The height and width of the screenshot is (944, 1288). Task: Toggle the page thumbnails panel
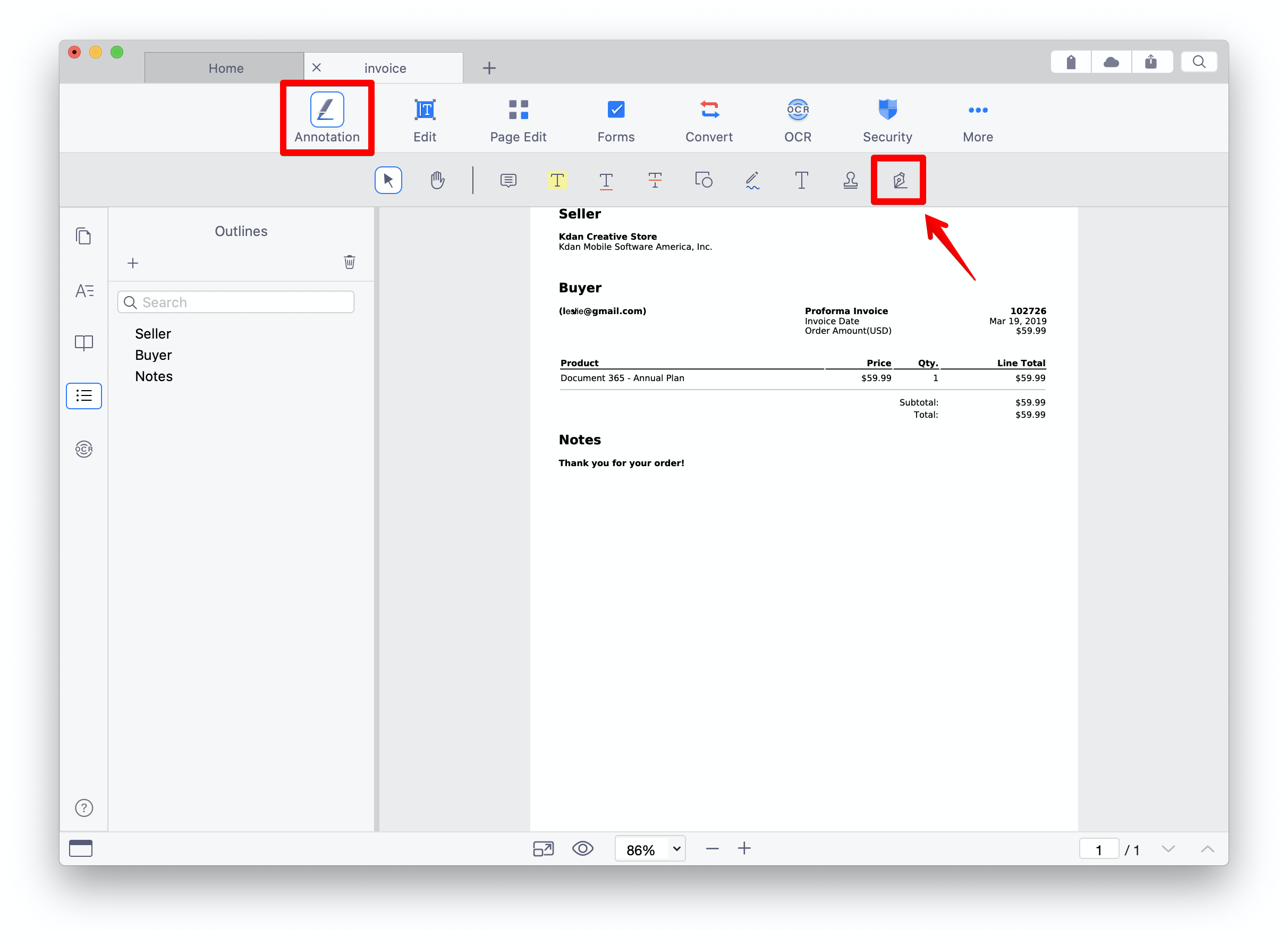tap(84, 236)
